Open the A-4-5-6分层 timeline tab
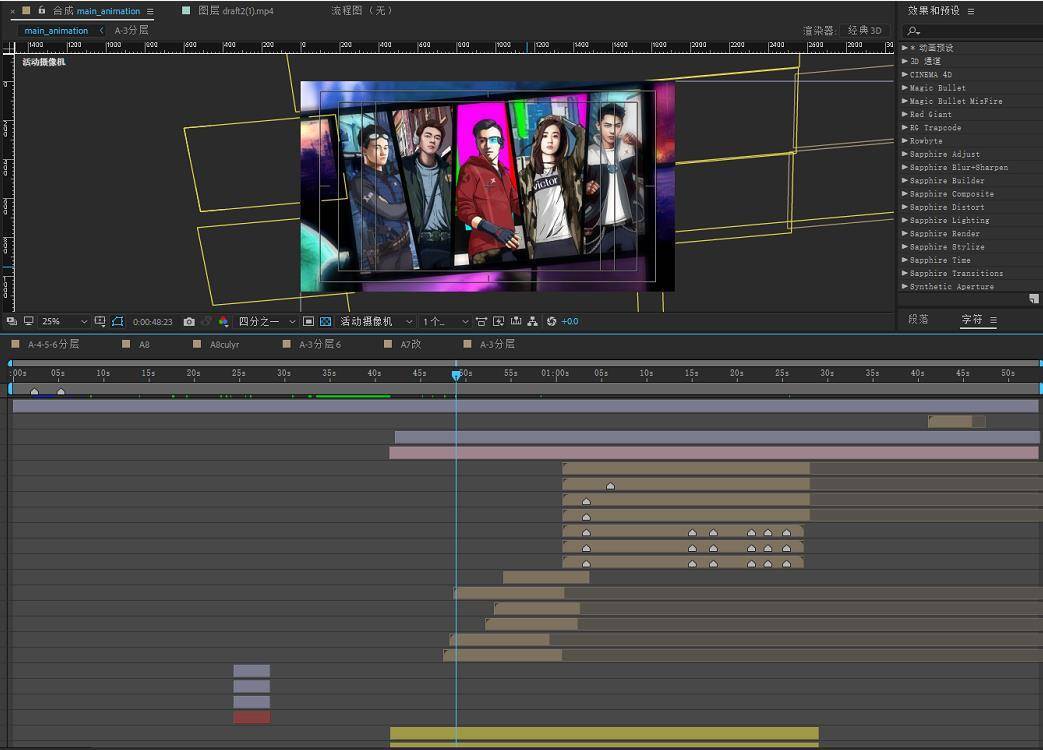1043x750 pixels. point(53,344)
